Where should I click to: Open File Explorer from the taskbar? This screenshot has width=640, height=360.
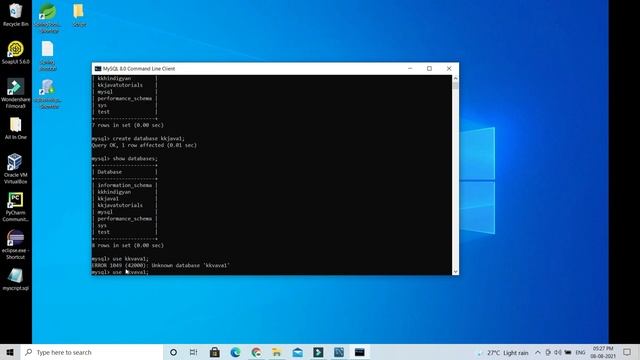click(277, 352)
